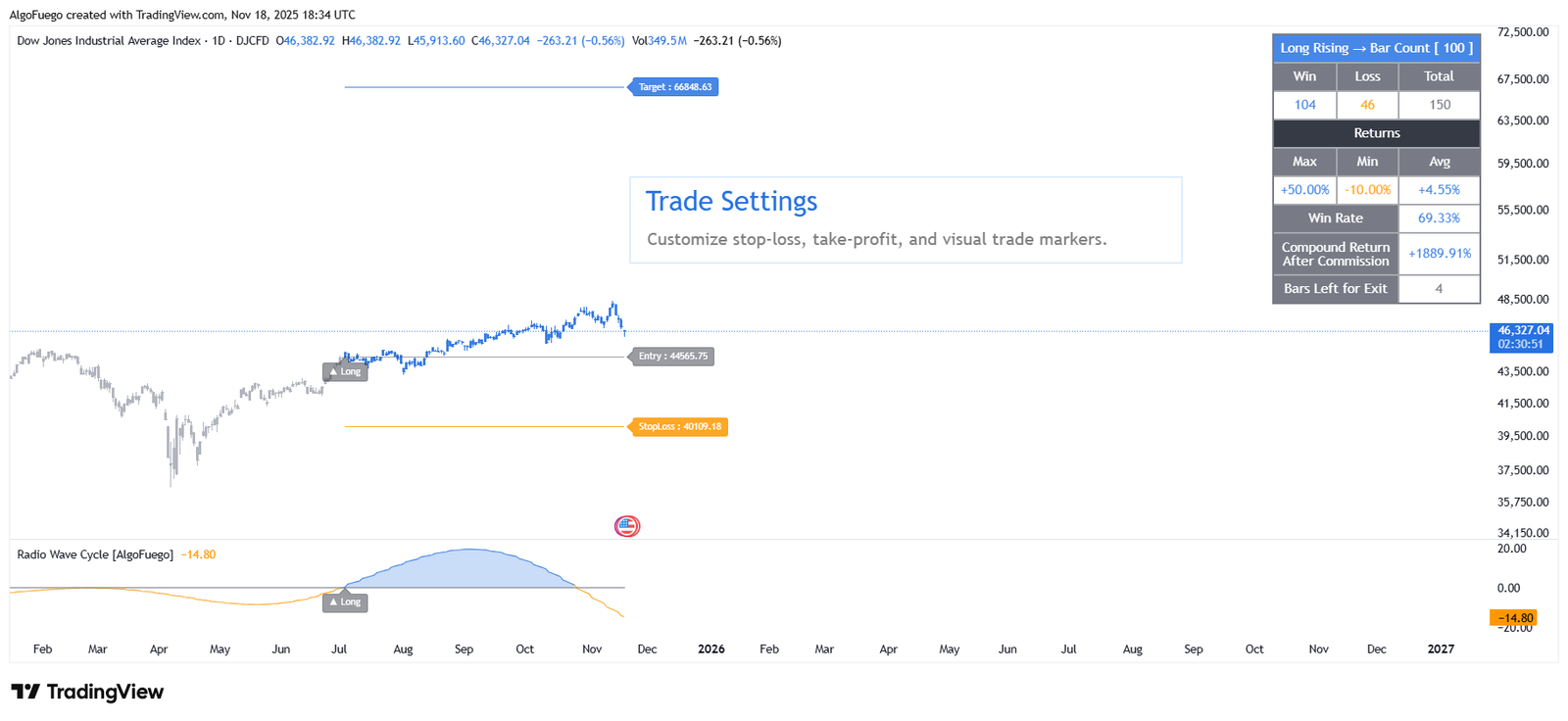Click the US flag economic event icon
The image size is (1568, 721).
627,526
